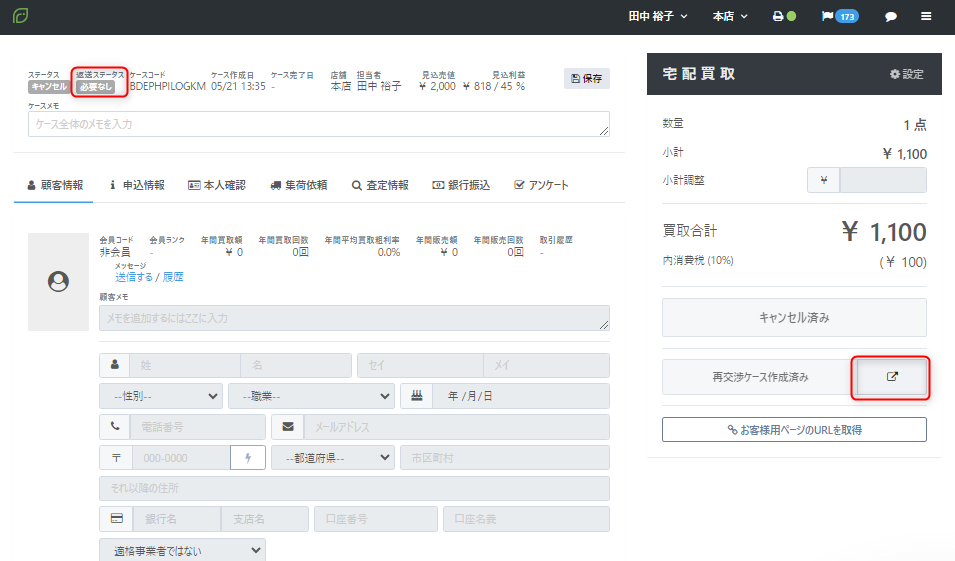Open the 適格事業者ではない dropdown
Viewport: 955px width, 561px height.
(x=182, y=550)
